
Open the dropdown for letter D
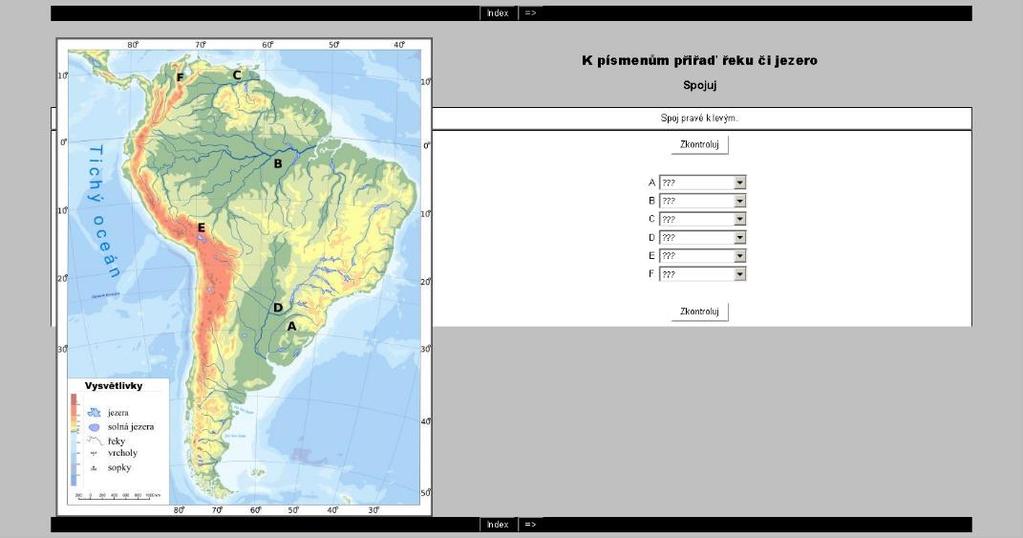pos(702,237)
